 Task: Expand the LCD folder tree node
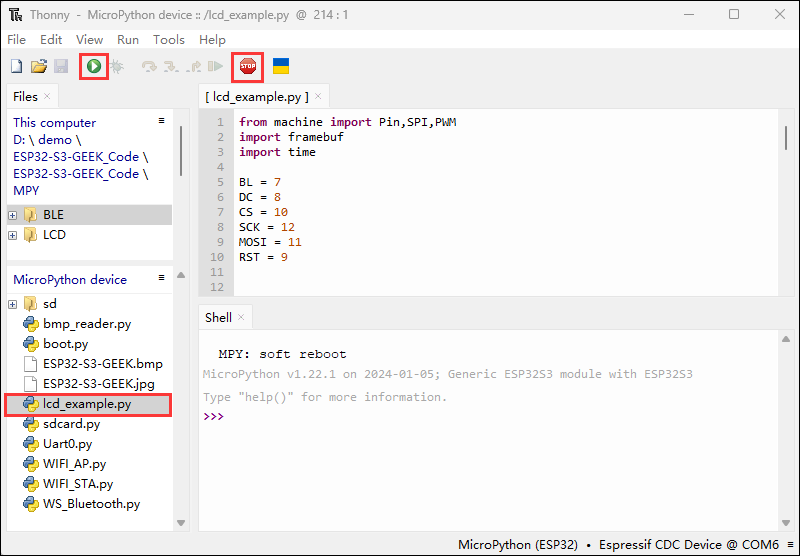pos(13,235)
